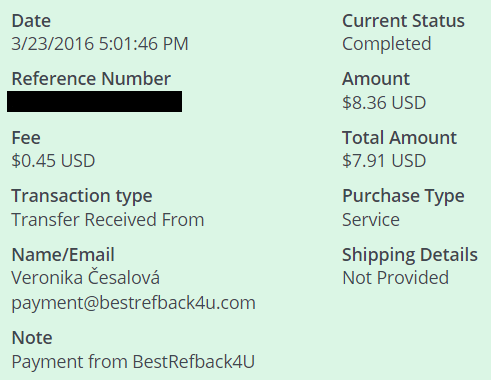The width and height of the screenshot is (491, 380).
Task: Click the Not Provided shipping details text
Action: tap(396, 278)
